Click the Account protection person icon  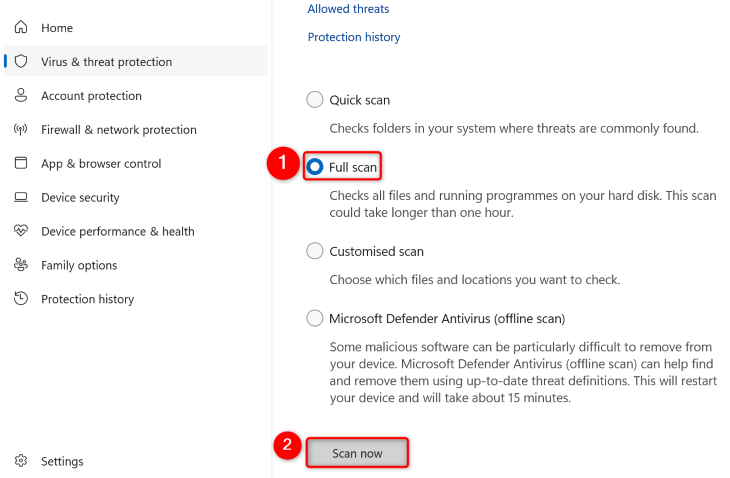[x=20, y=96]
